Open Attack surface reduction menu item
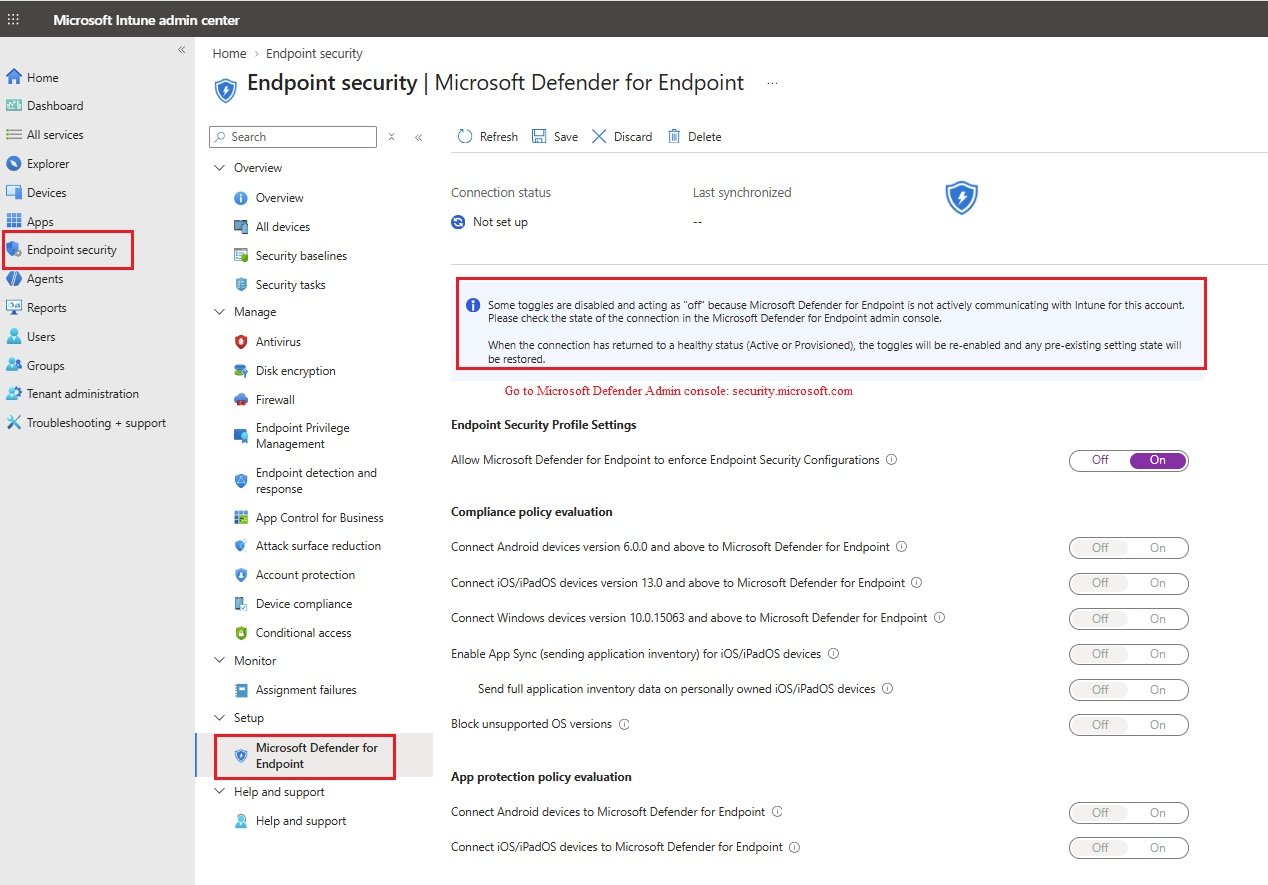This screenshot has width=1268, height=885. [x=318, y=546]
